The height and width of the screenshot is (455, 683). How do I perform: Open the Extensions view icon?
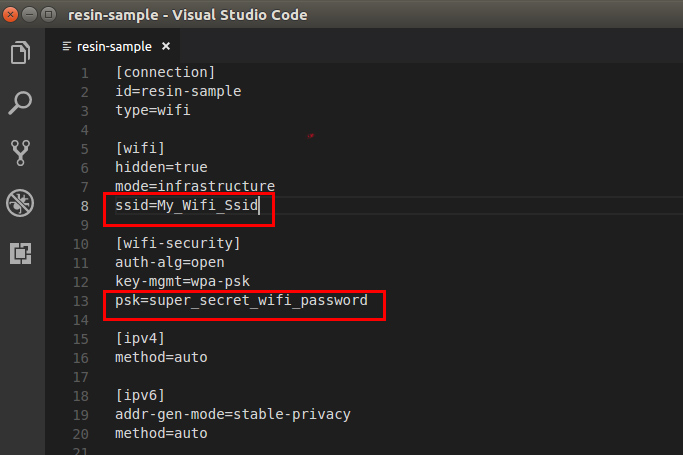tap(20, 253)
